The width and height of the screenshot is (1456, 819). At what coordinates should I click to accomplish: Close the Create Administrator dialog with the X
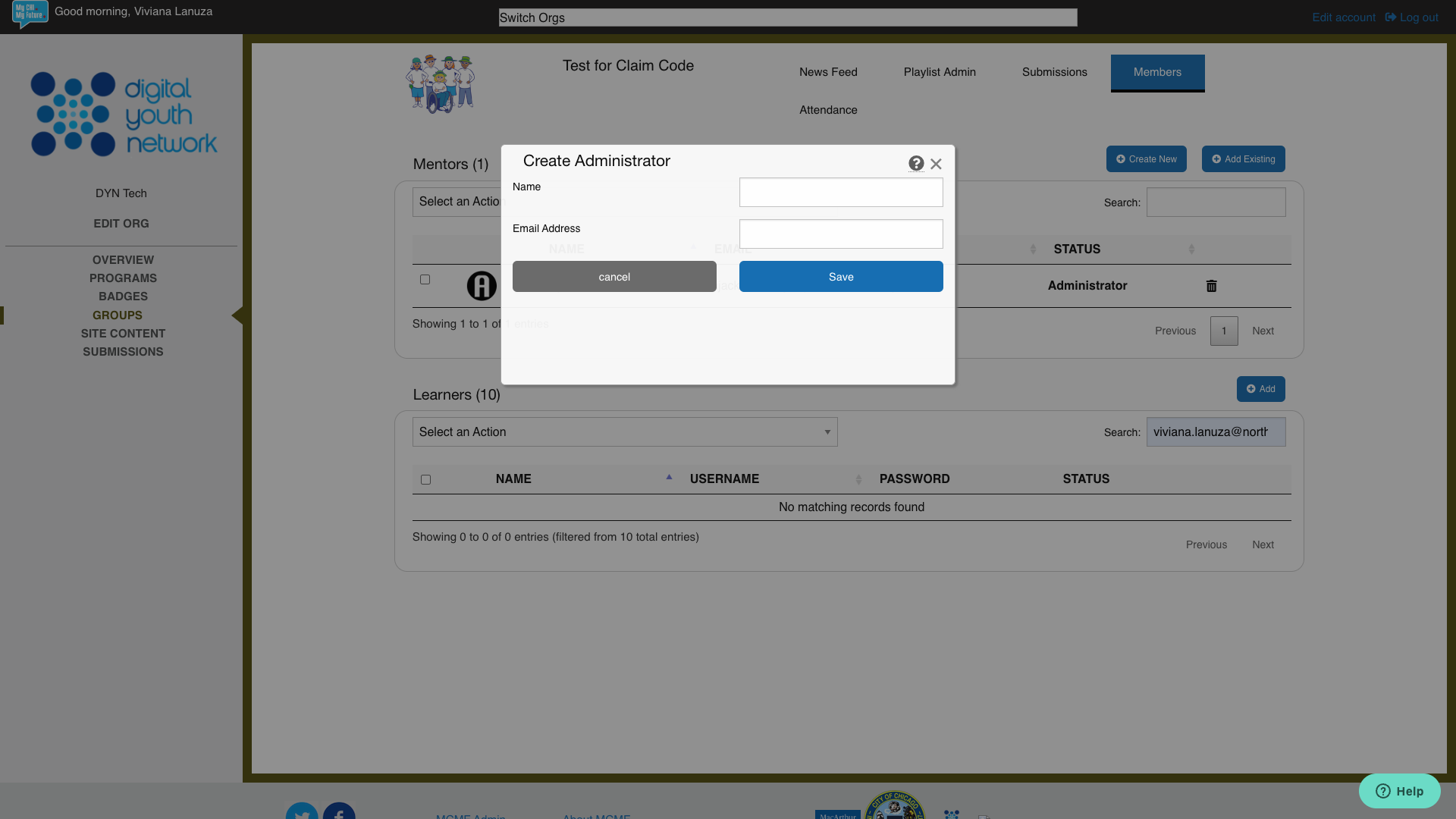pyautogui.click(x=937, y=164)
